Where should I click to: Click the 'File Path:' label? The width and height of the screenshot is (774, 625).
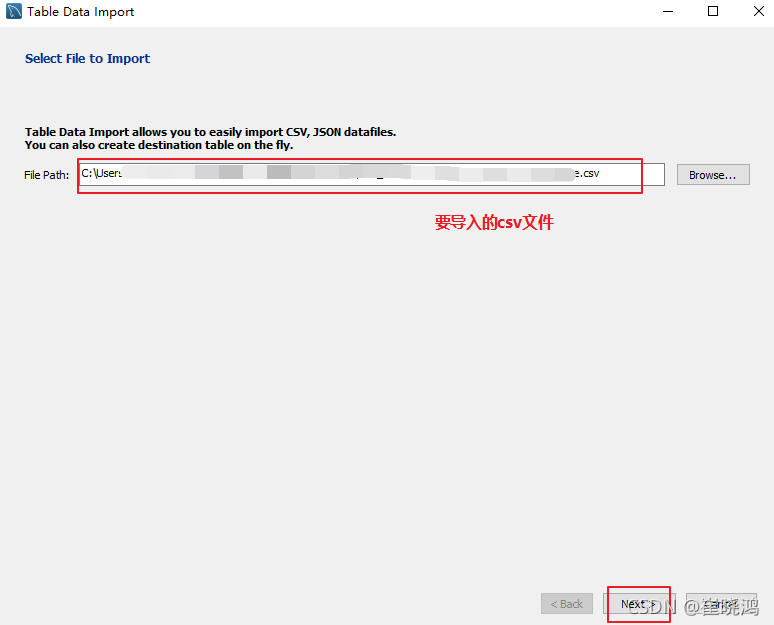tap(46, 175)
